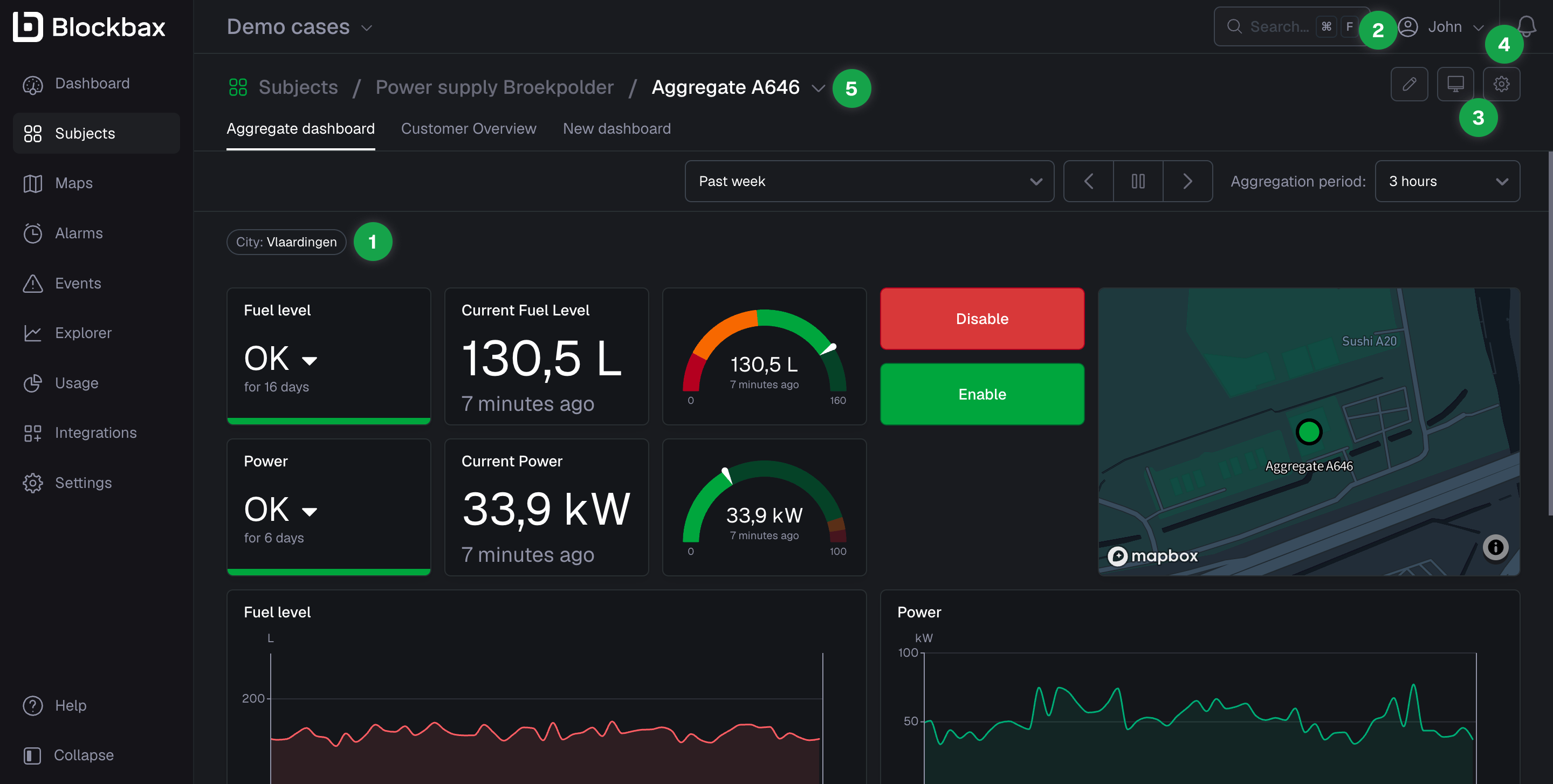Click the edit pencil icon
Image resolution: width=1553 pixels, height=784 pixels.
click(1409, 84)
